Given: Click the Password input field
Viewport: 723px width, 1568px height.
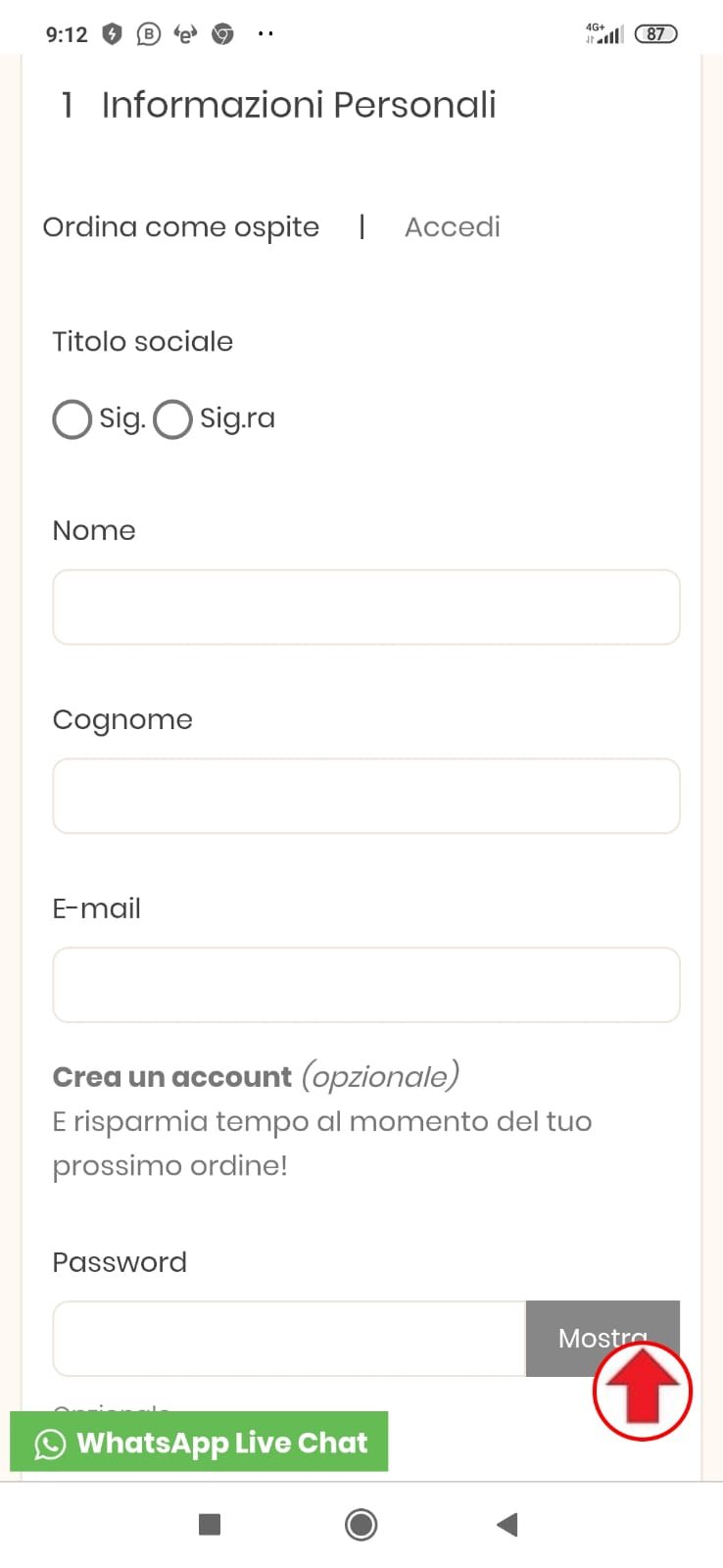Looking at the screenshot, I should pyautogui.click(x=289, y=1339).
